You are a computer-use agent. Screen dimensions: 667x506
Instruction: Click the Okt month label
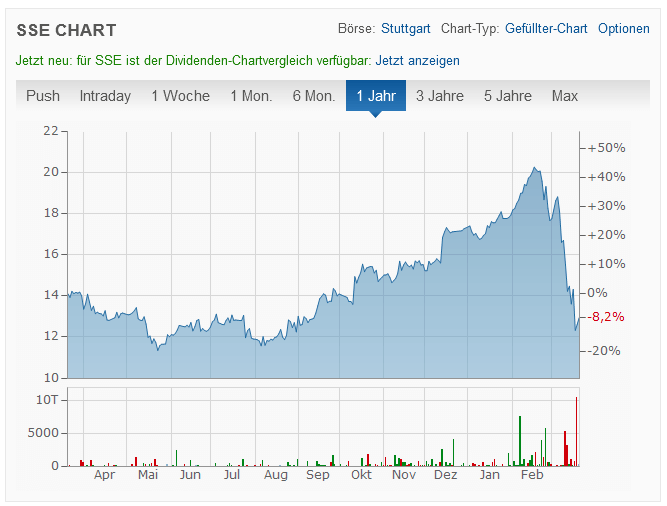[x=361, y=475]
